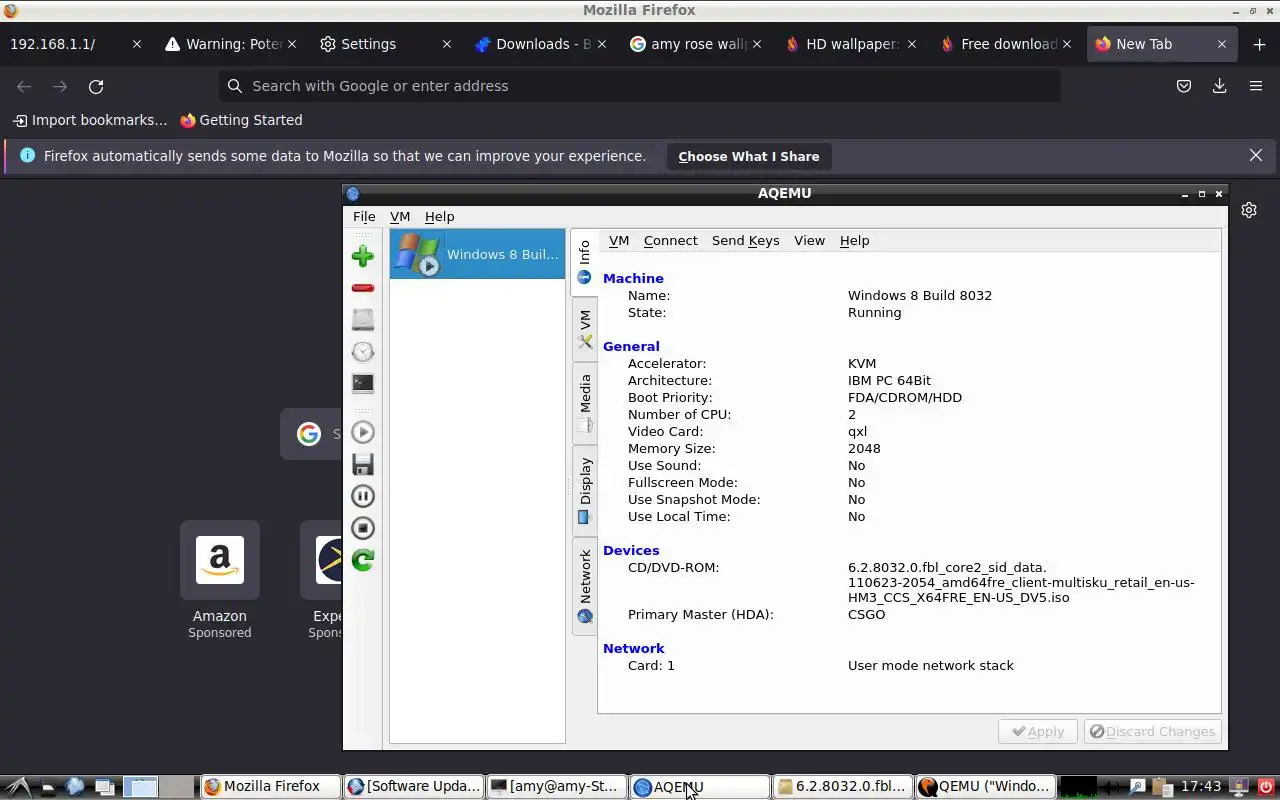Screen dimensions: 1280x800
Task: Open the Media side tab
Action: pos(584,403)
